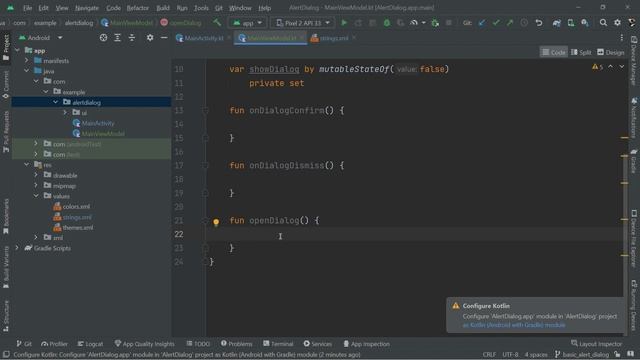Image resolution: width=640 pixels, height=360 pixels.
Task: Toggle fold for onDialogConfirm function
Action: click(205, 110)
